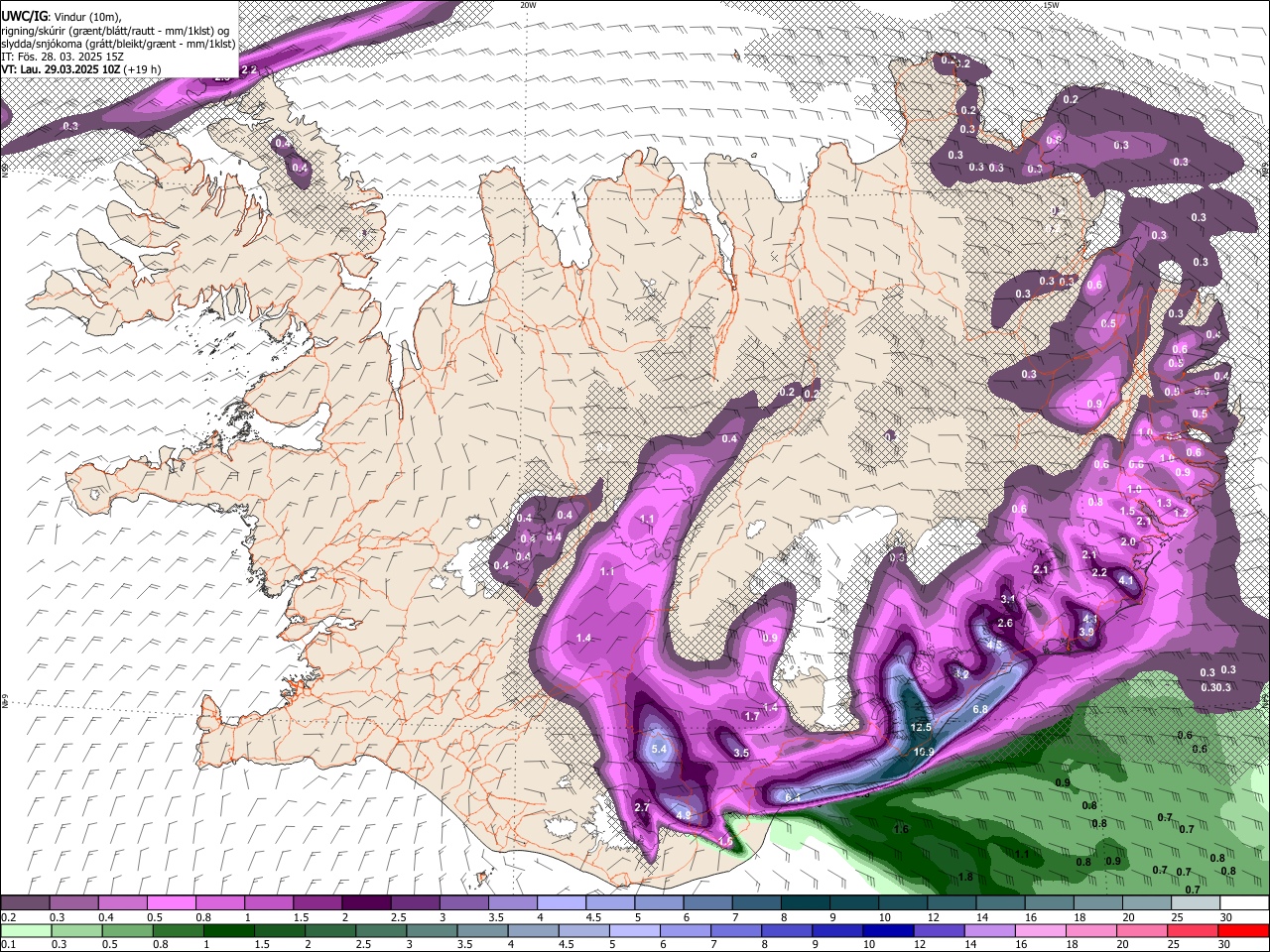Pick the dark mauve 0.2–0.3 swatch, upper legend
Screen dimensions: 1270x952
pos(25,902)
